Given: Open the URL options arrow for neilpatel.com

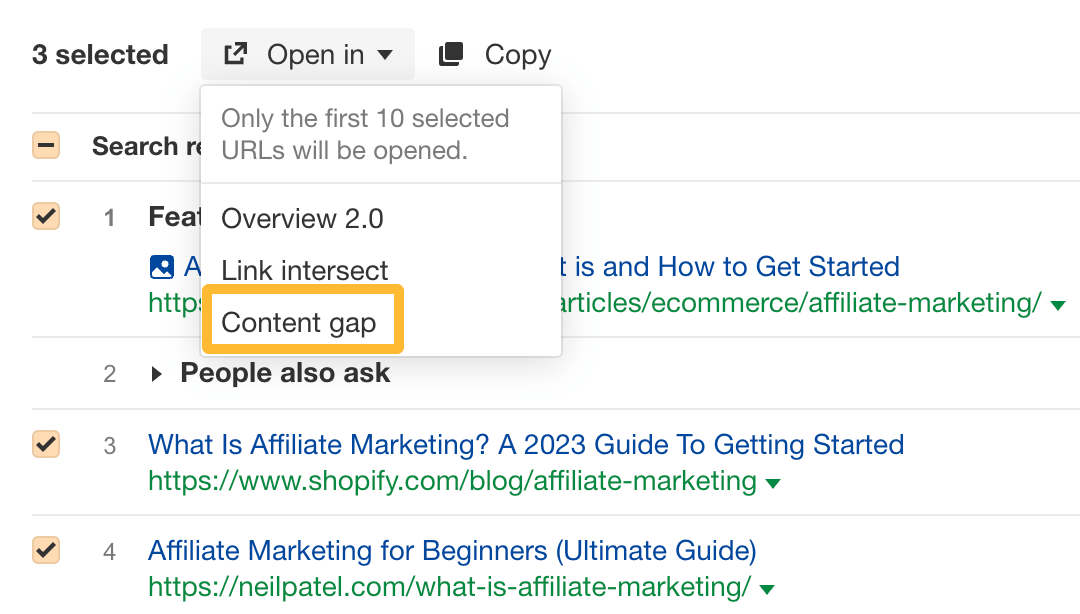Looking at the screenshot, I should point(765,589).
